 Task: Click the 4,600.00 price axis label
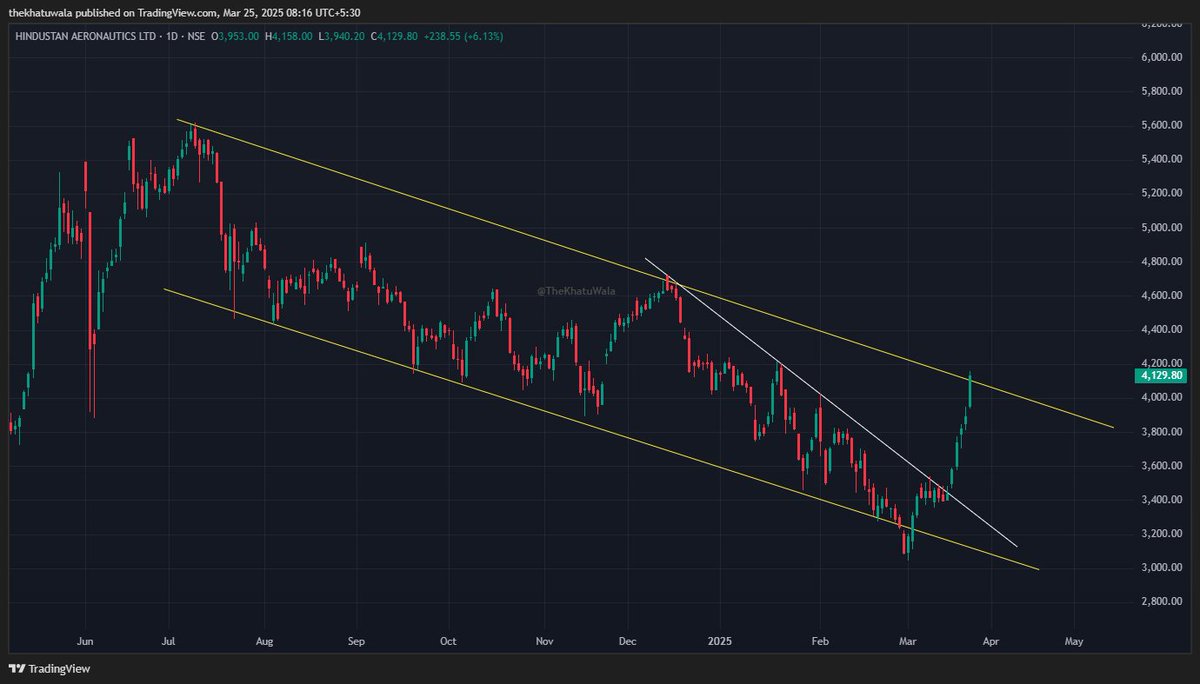1163,295
